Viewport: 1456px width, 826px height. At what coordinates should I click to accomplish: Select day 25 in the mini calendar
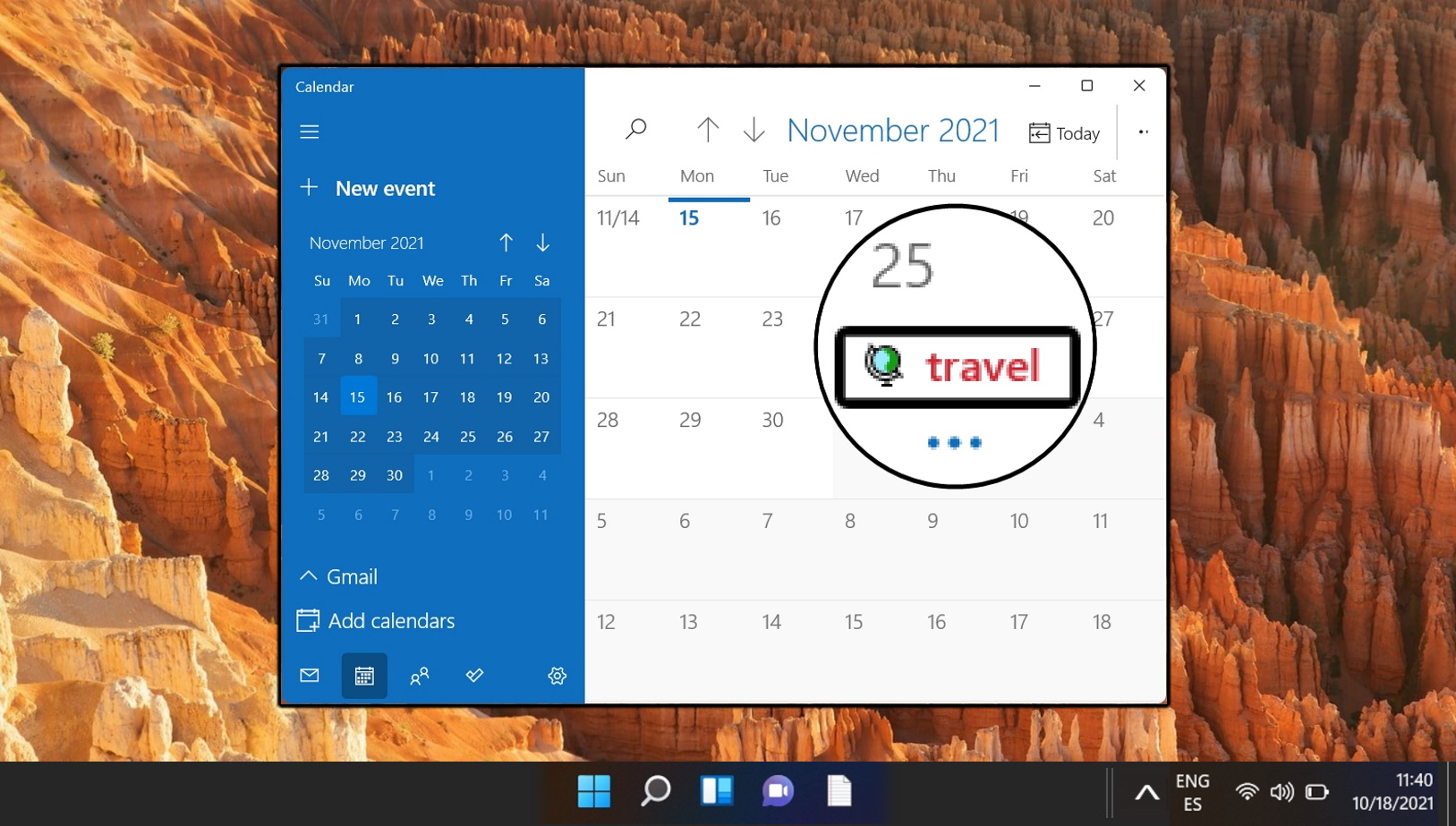pos(467,436)
